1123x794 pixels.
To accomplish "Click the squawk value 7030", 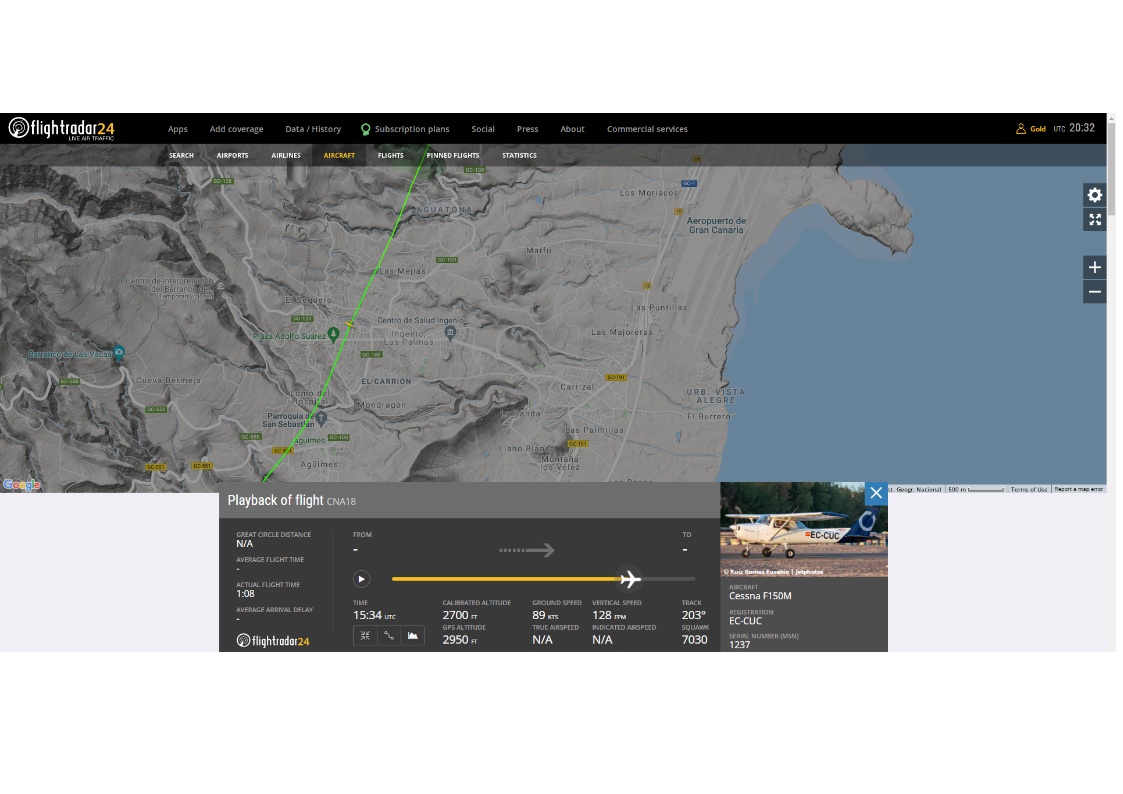I will click(694, 639).
